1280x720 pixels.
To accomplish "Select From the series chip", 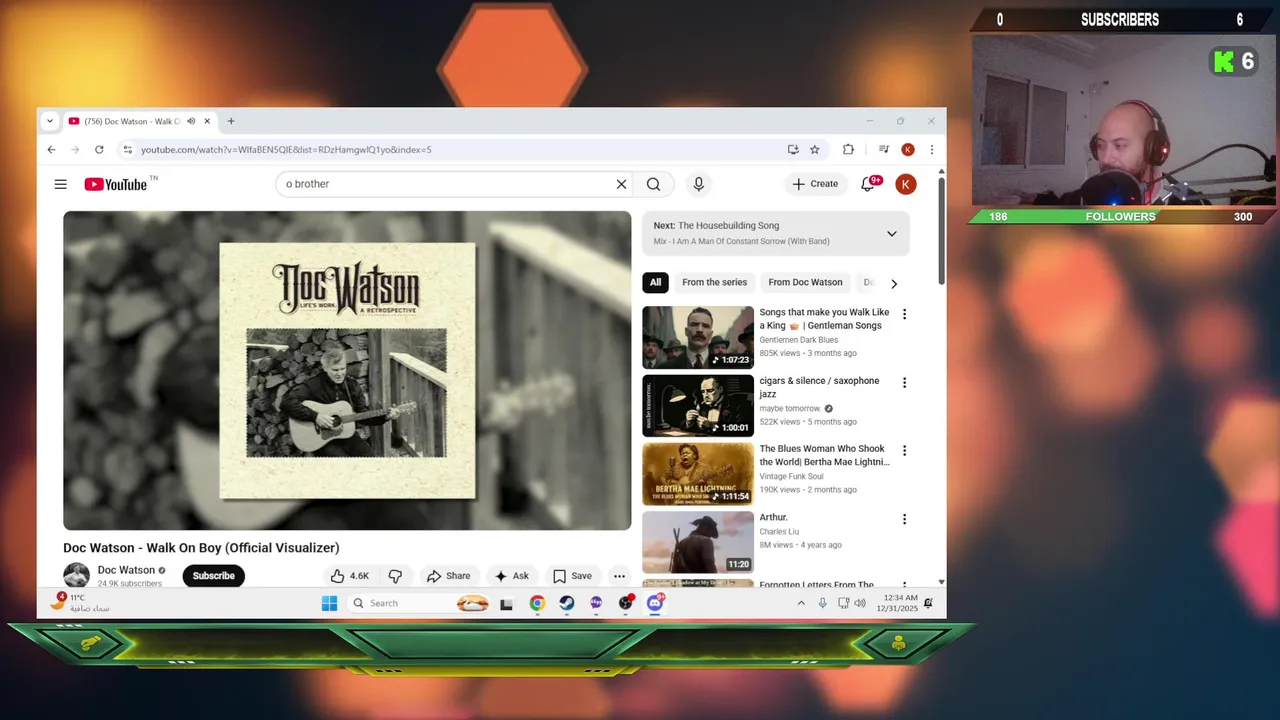I will (714, 283).
